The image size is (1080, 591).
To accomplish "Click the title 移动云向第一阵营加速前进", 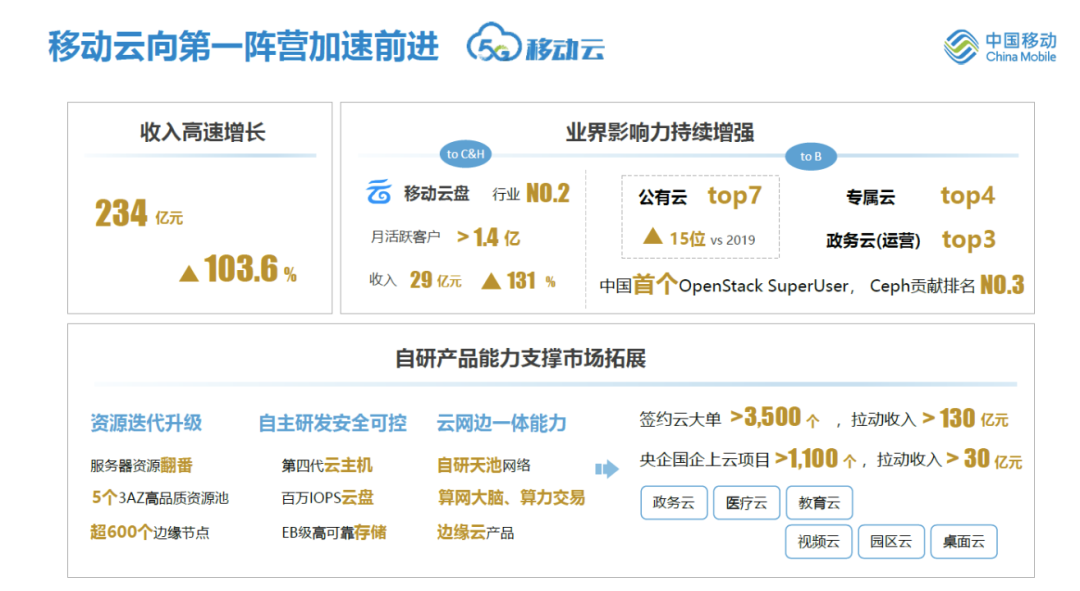I will (243, 47).
